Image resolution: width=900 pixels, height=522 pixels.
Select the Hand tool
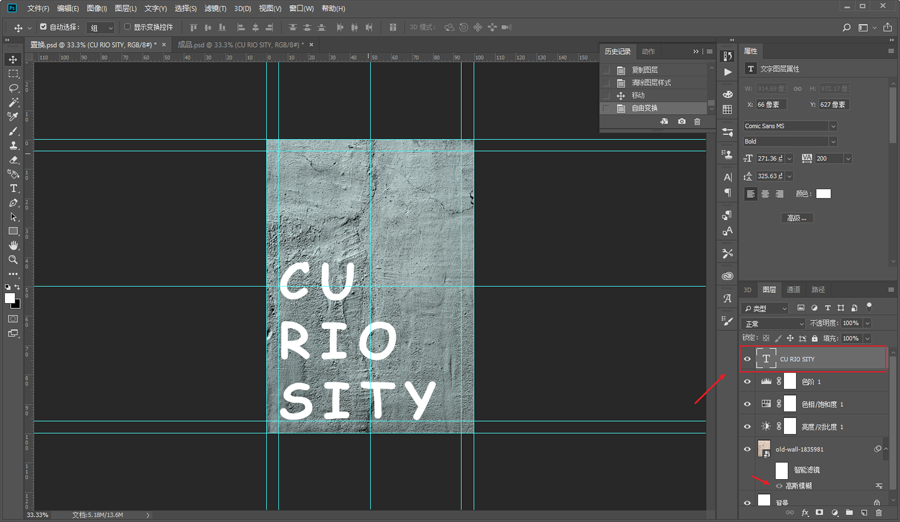tap(13, 245)
